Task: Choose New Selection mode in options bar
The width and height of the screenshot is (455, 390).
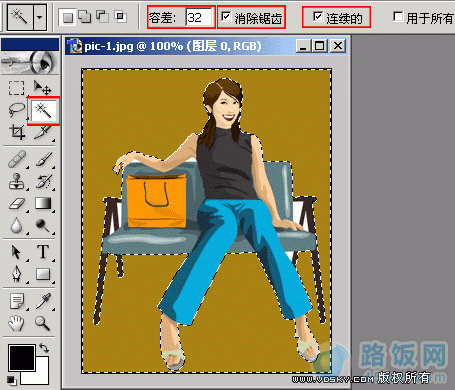Action: click(x=68, y=17)
